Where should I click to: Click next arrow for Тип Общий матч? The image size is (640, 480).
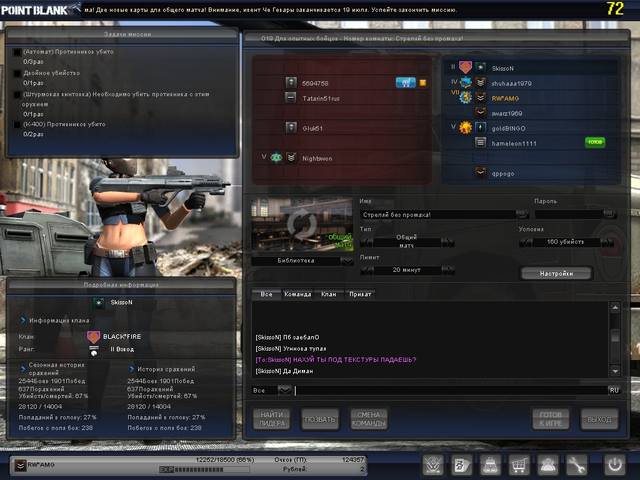click(448, 242)
